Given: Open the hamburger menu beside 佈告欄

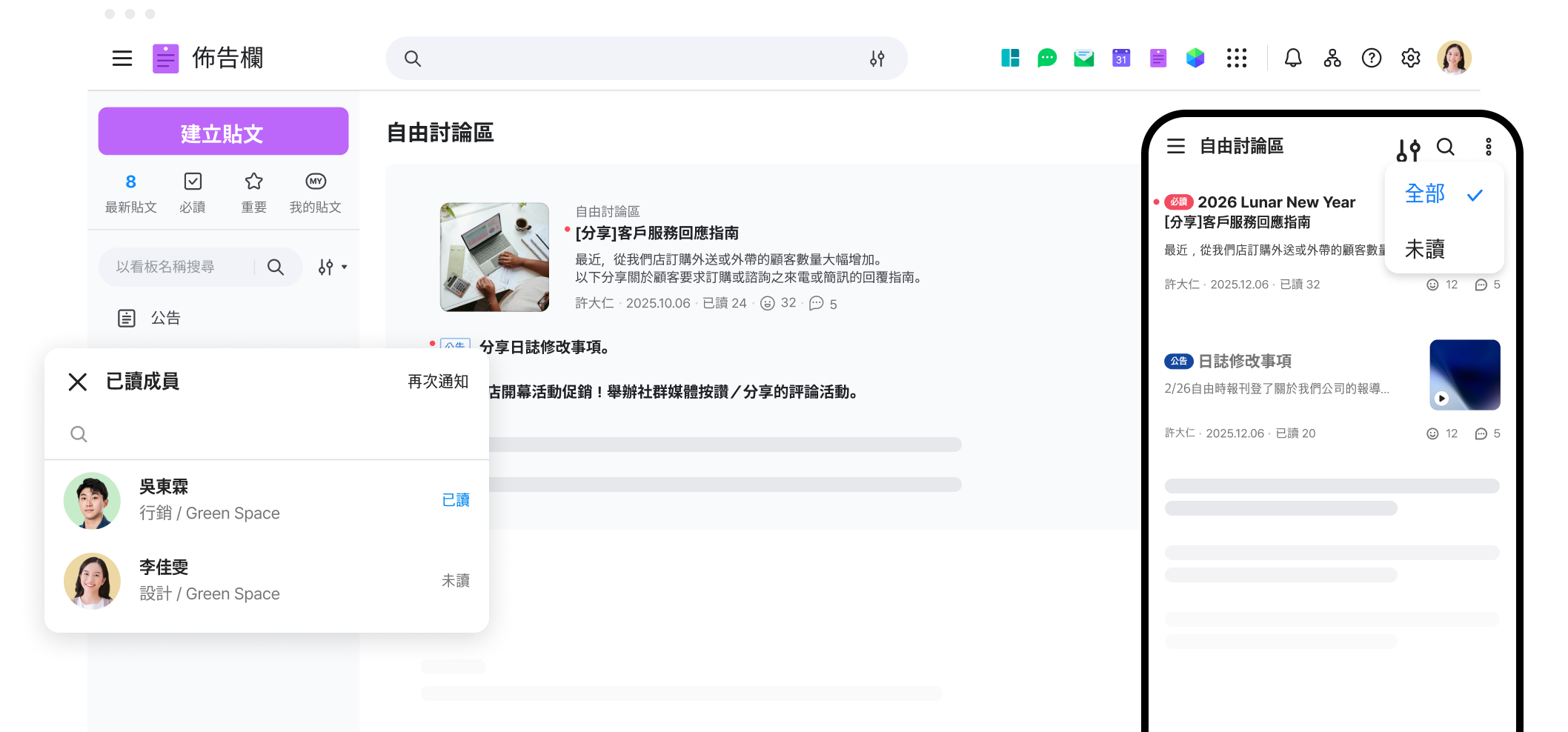Looking at the screenshot, I should click(122, 59).
